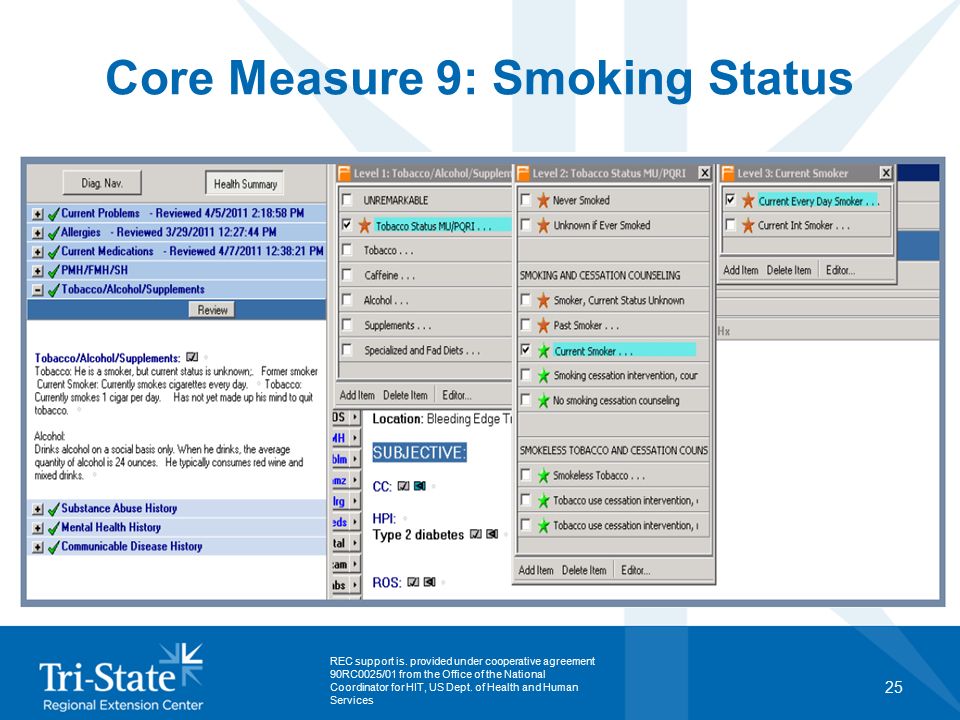Expand the Allergies section
Image resolution: width=960 pixels, height=720 pixels.
pyautogui.click(x=38, y=233)
